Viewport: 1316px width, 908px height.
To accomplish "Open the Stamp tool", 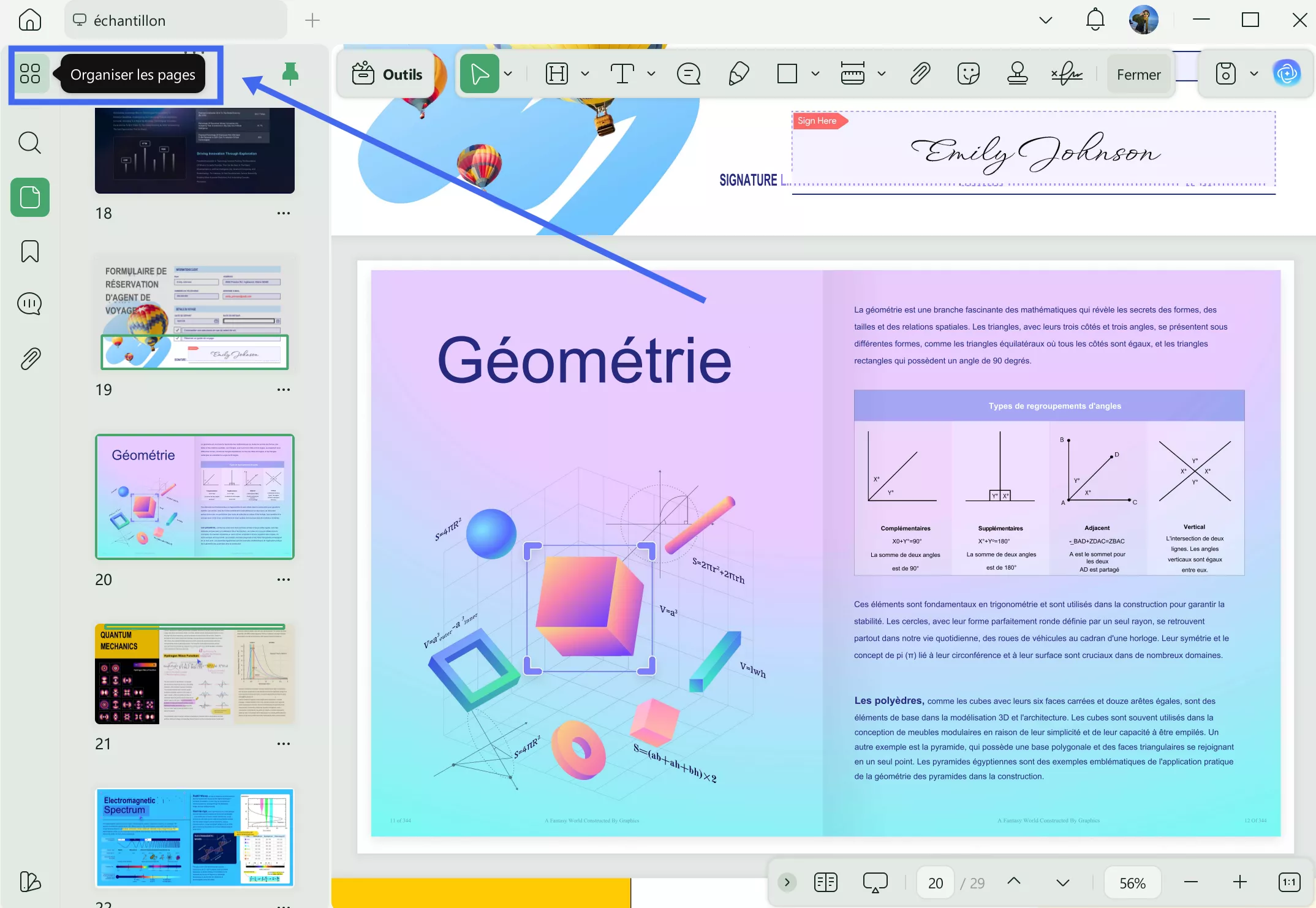I will point(1017,74).
